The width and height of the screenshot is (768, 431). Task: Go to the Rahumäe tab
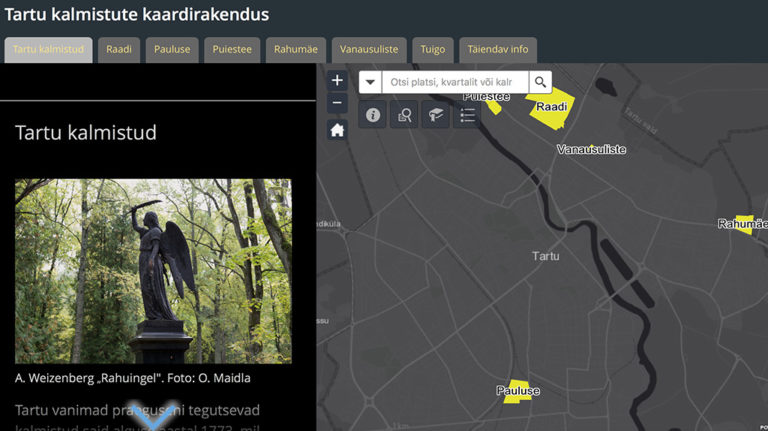click(296, 49)
